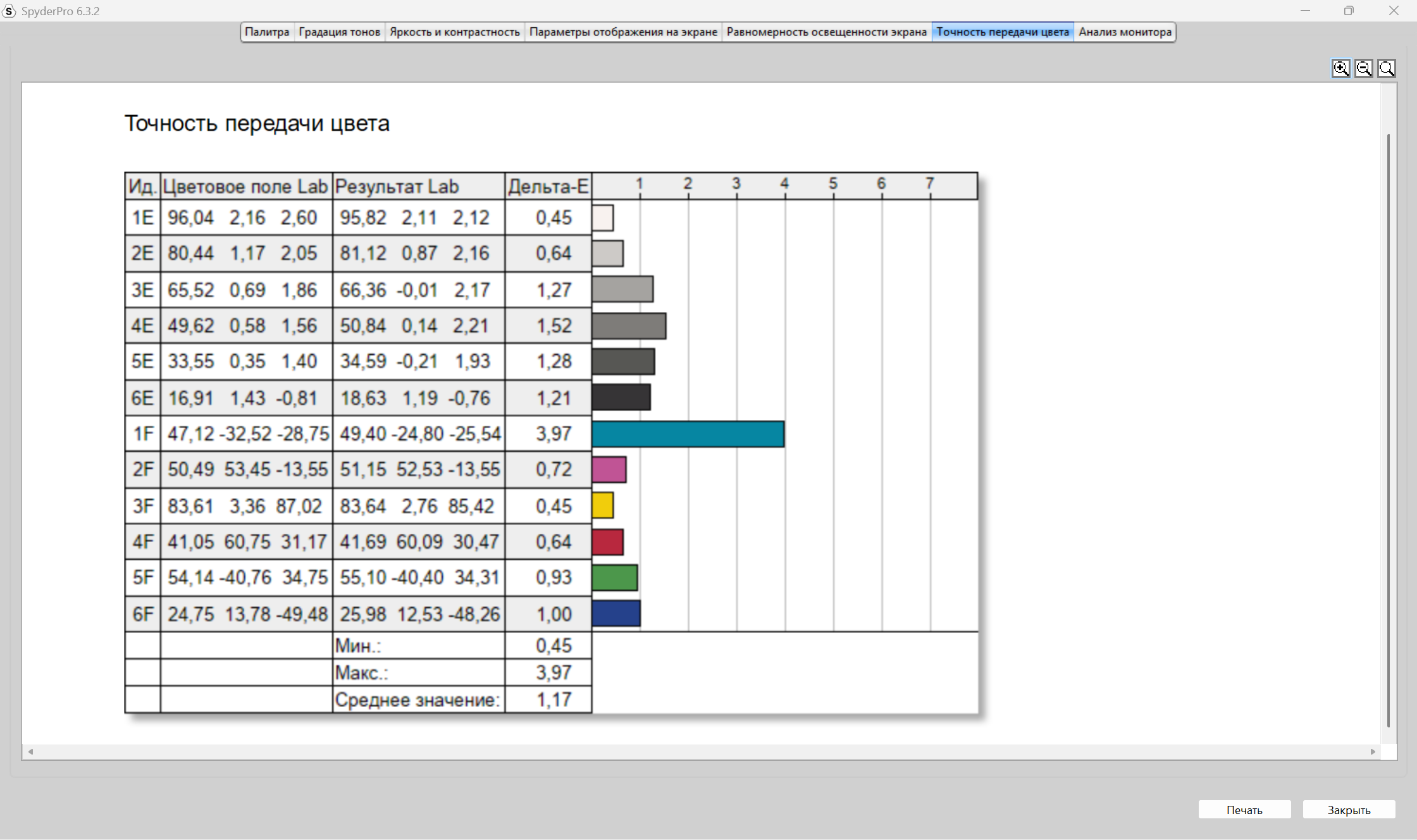Viewport: 1417px width, 840px height.
Task: Click the yellow 3F color bar
Action: coord(603,505)
